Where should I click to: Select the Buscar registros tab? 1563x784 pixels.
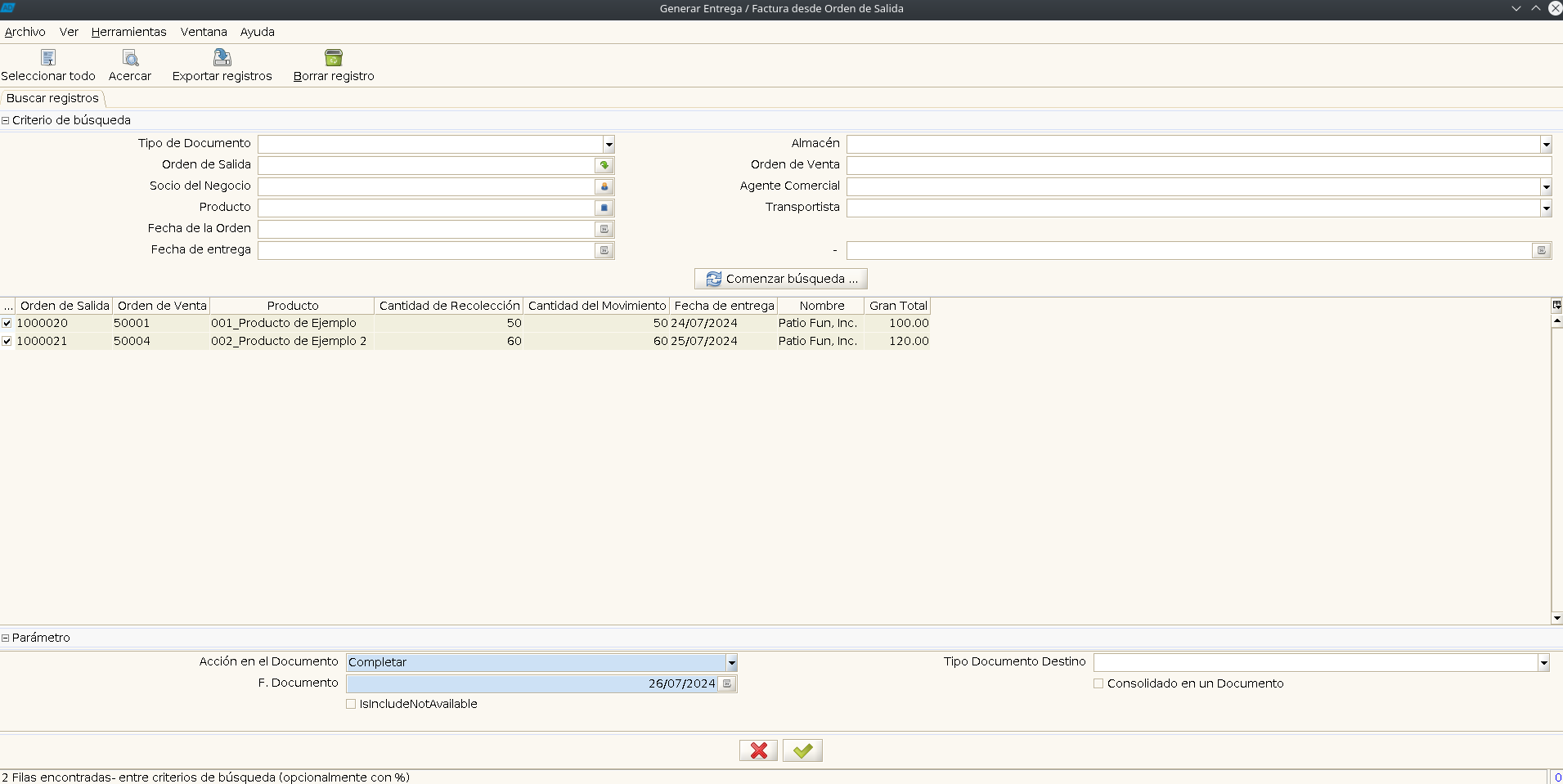(x=52, y=98)
